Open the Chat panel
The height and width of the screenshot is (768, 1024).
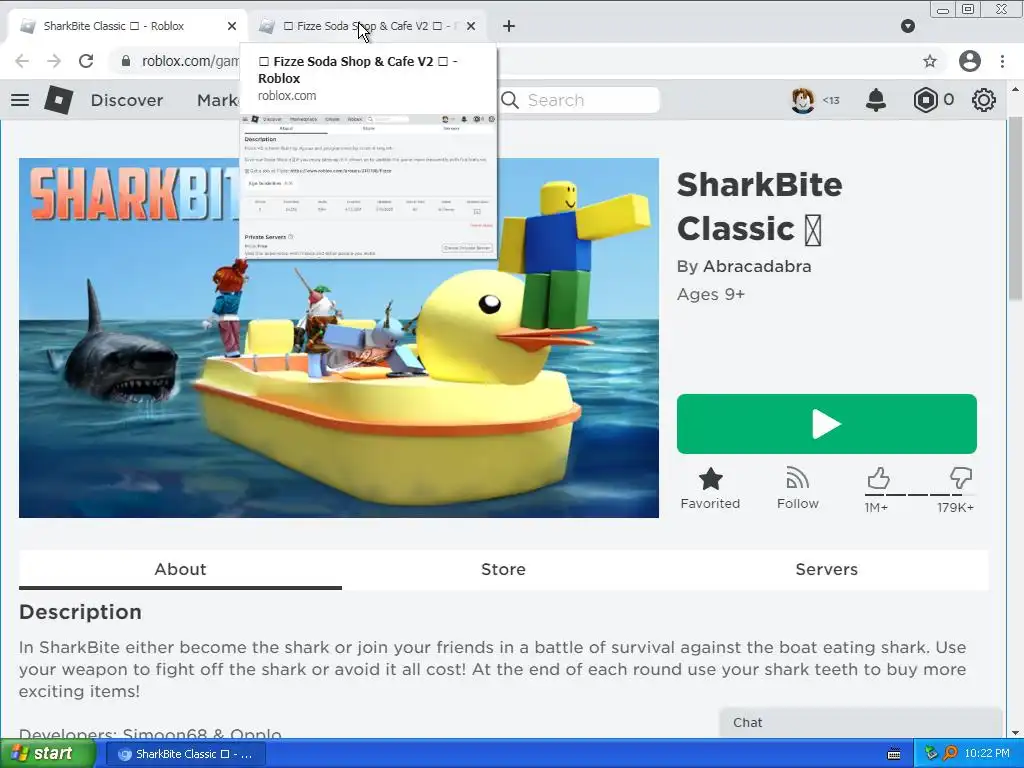(860, 722)
